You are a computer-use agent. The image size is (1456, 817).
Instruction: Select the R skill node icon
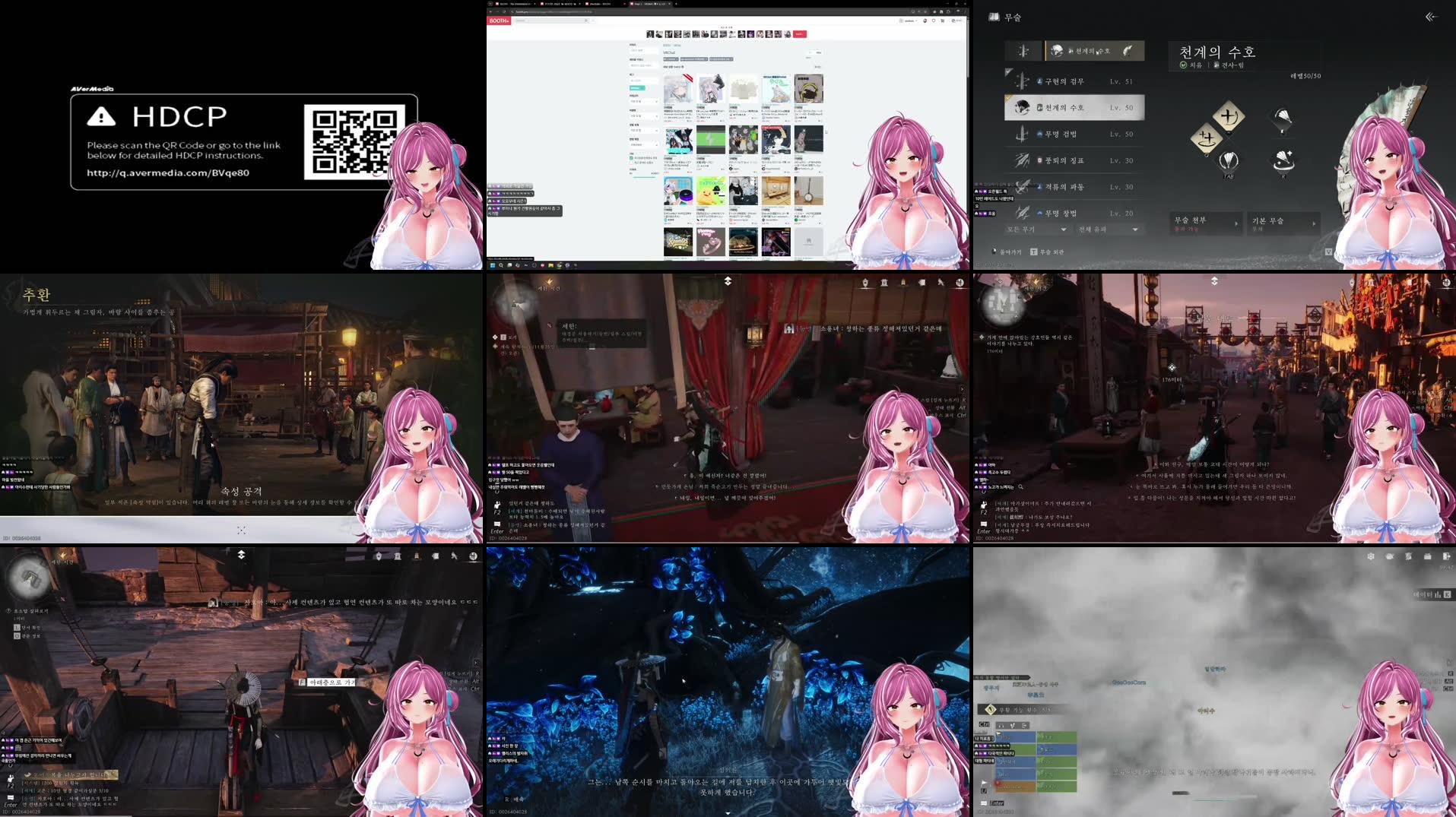tap(1283, 160)
